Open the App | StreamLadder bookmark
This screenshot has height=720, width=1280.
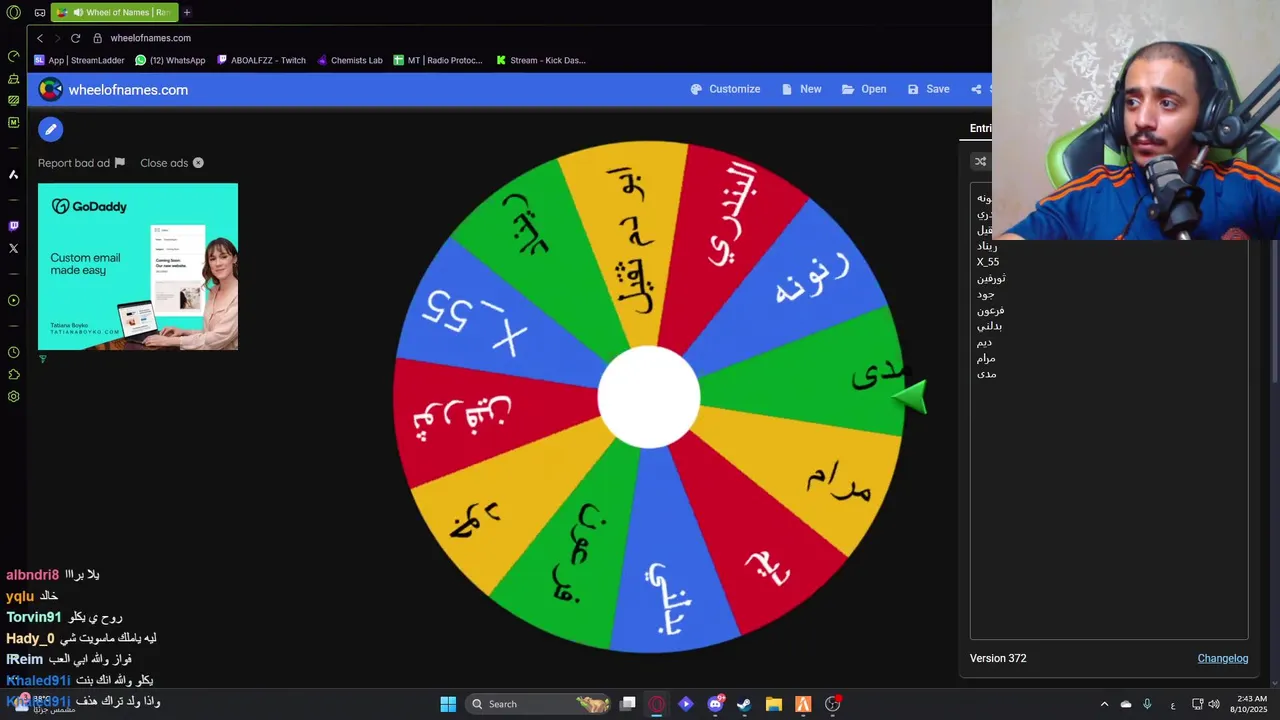click(80, 60)
